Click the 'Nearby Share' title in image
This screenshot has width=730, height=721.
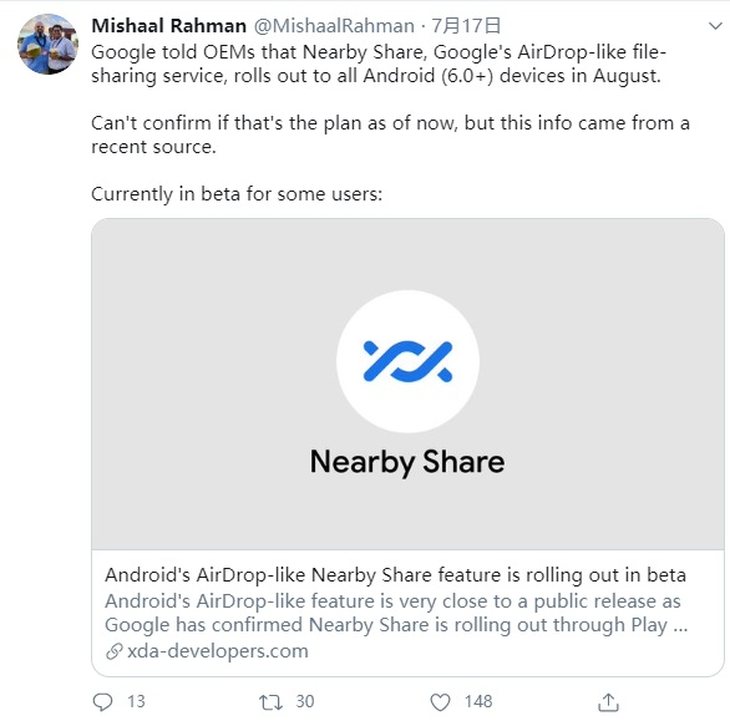tap(407, 462)
